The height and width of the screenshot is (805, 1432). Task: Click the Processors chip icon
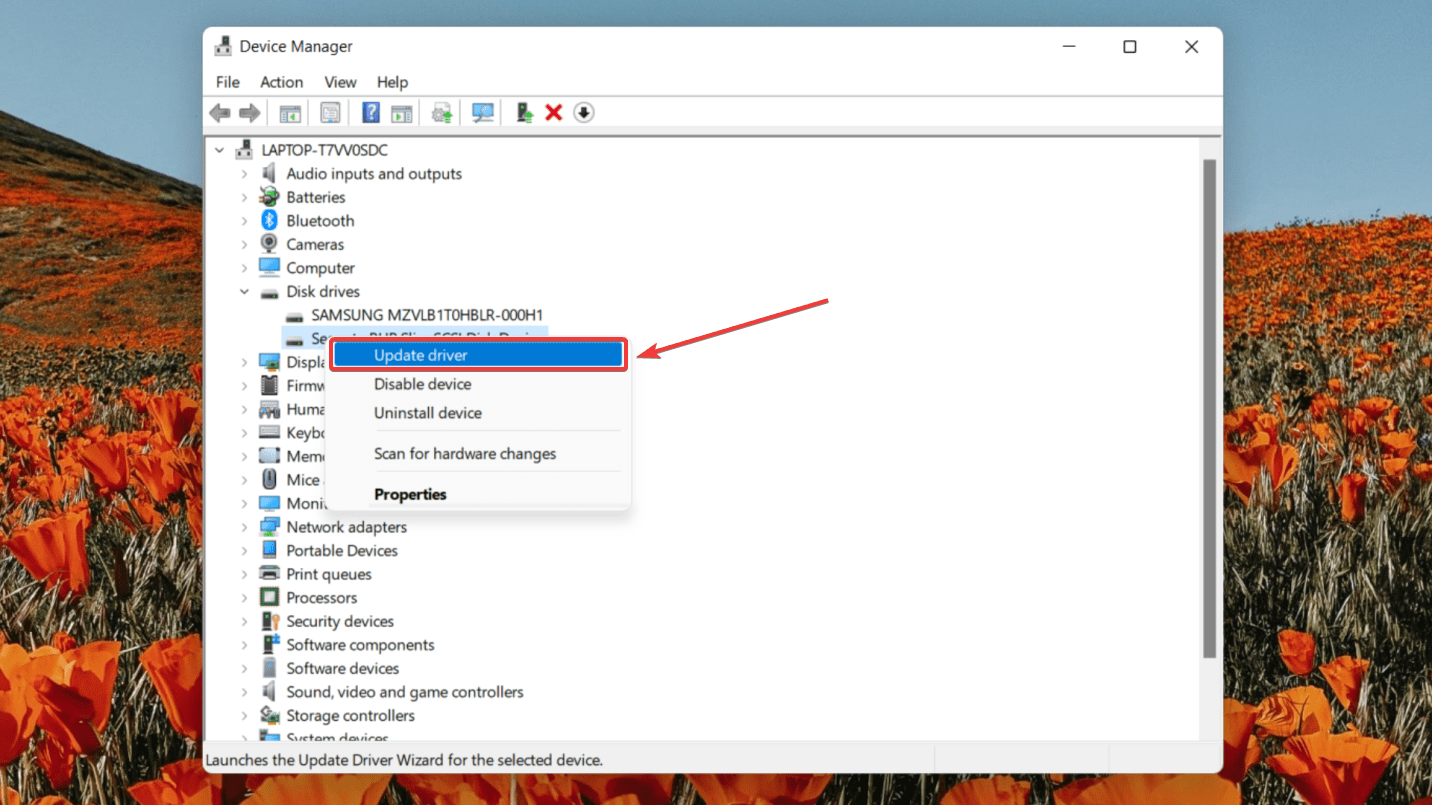269,598
